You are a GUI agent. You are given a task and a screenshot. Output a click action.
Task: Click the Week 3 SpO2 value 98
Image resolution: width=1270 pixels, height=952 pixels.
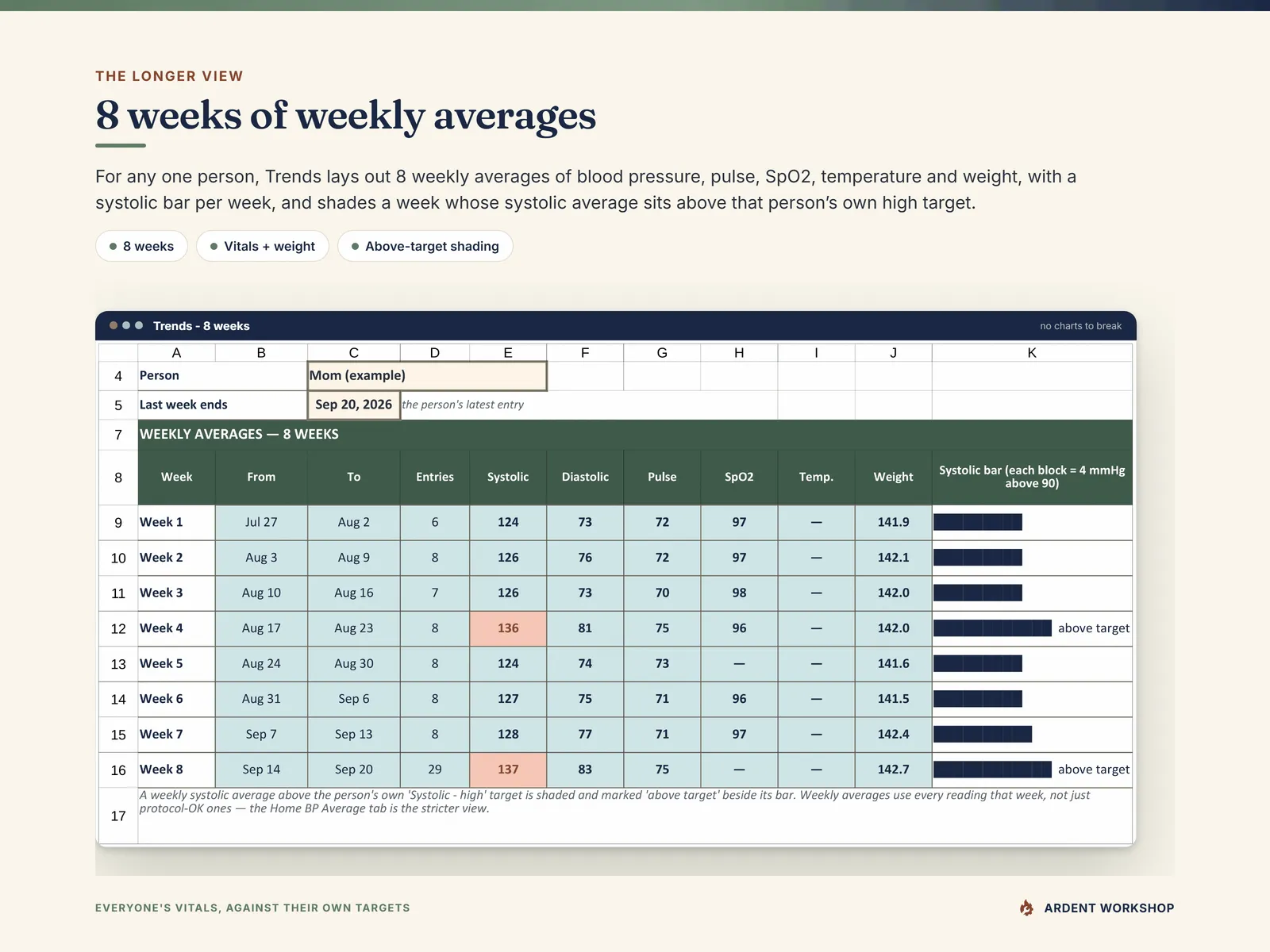coord(739,593)
